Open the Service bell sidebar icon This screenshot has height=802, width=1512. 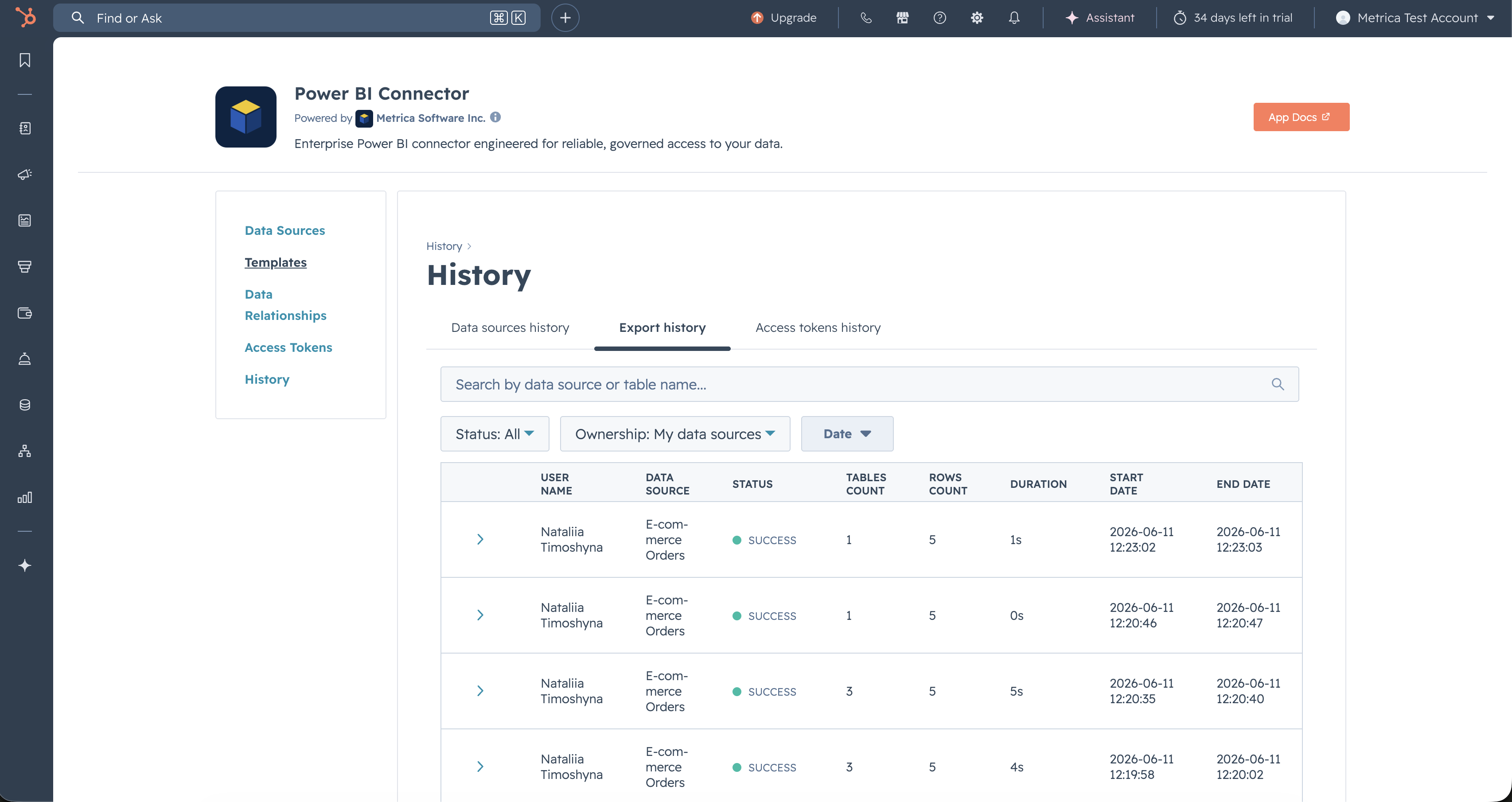coord(25,358)
